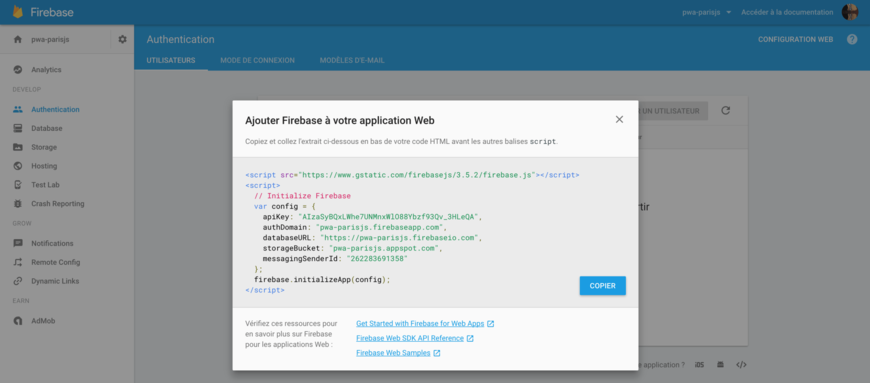Switch to Modèles d'e-mail tab

pyautogui.click(x=352, y=60)
